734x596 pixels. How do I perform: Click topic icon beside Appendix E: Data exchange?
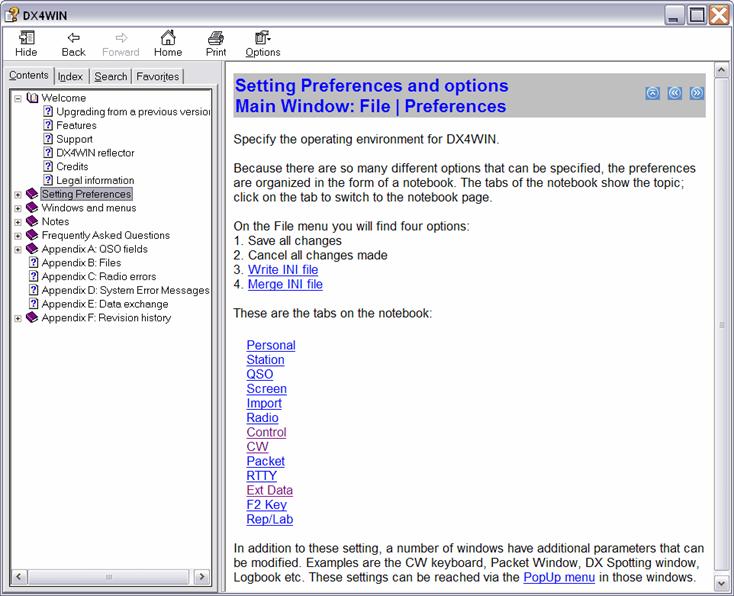point(33,304)
